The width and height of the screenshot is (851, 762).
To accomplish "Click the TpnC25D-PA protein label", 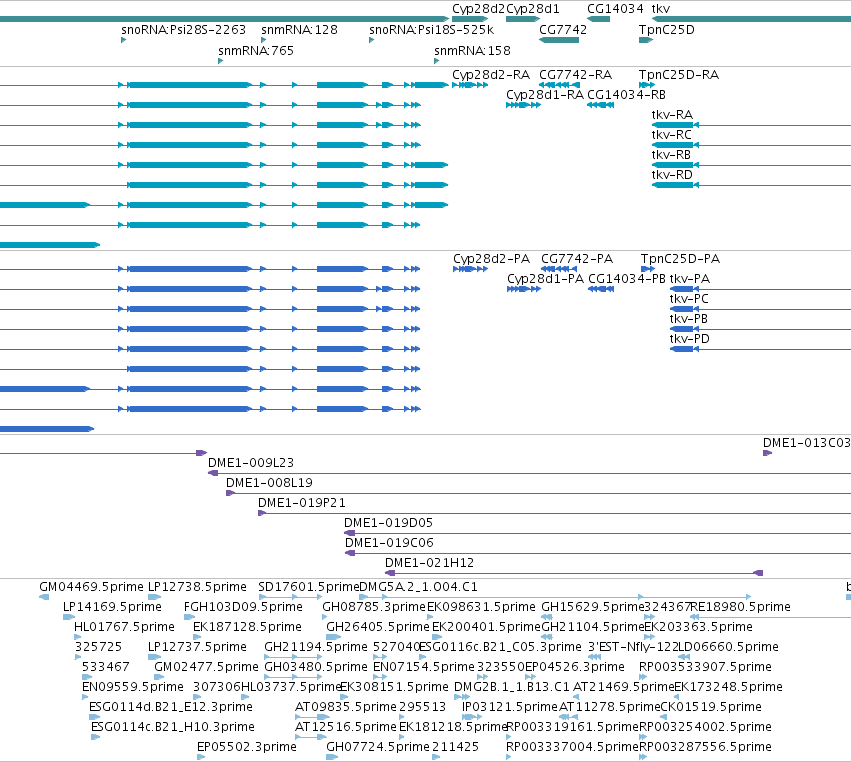I will point(680,259).
